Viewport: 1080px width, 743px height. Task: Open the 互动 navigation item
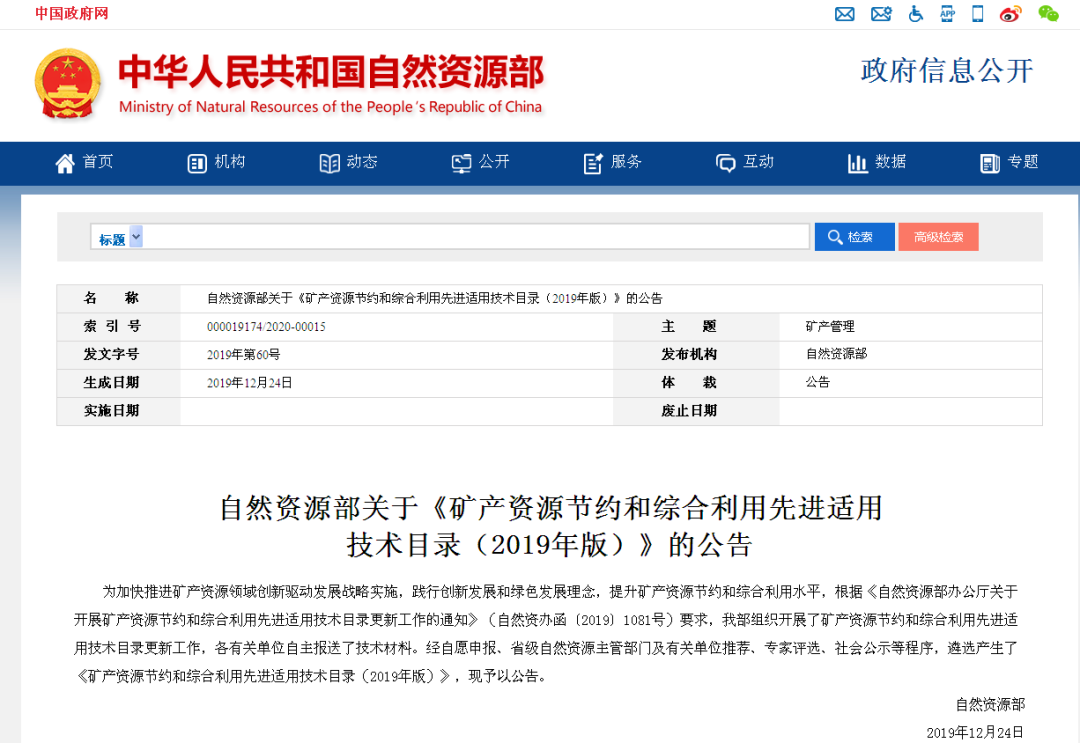(x=745, y=163)
